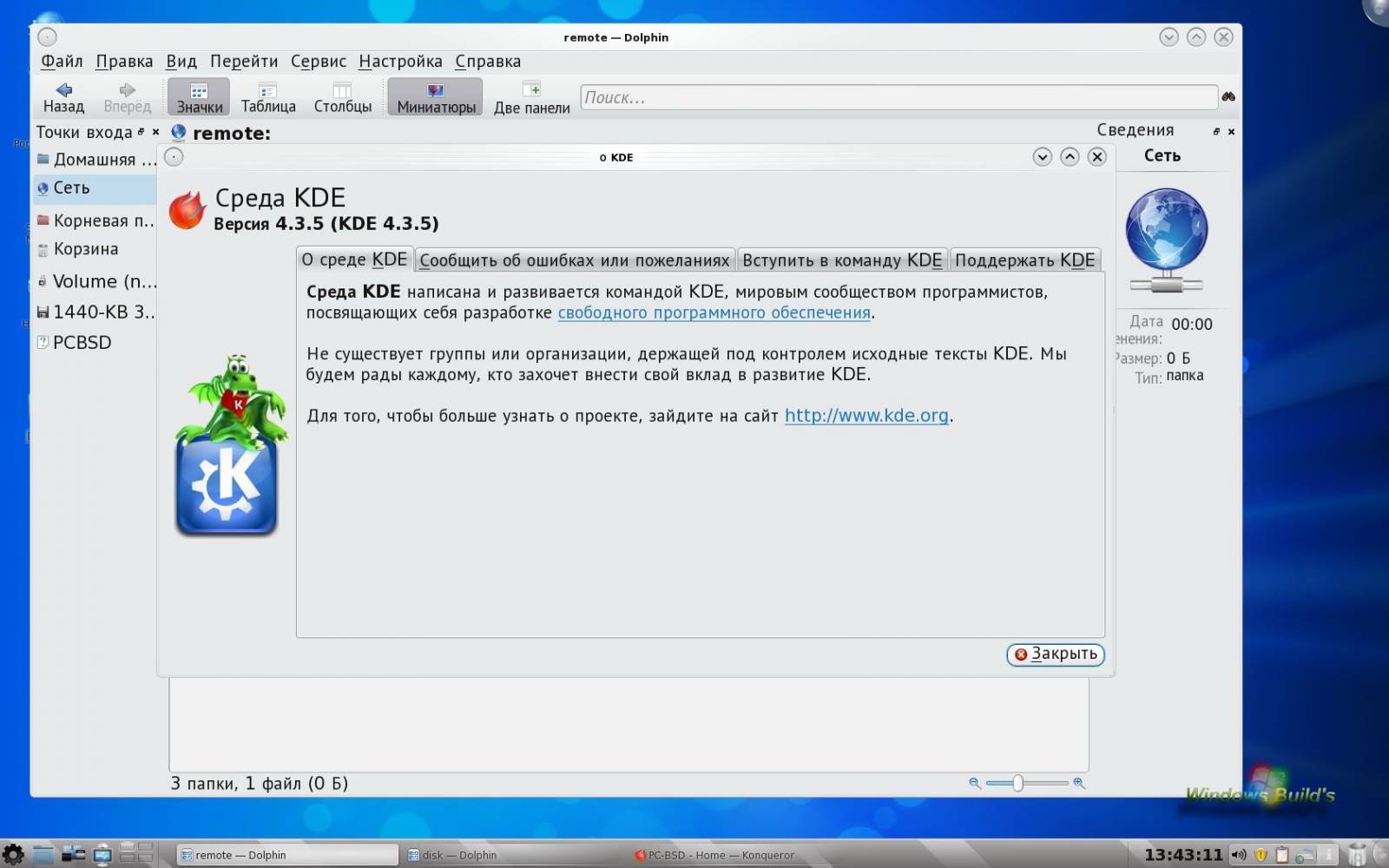This screenshot has width=1389, height=868.
Task: Switch to Table view (Таблица)
Action: click(267, 97)
